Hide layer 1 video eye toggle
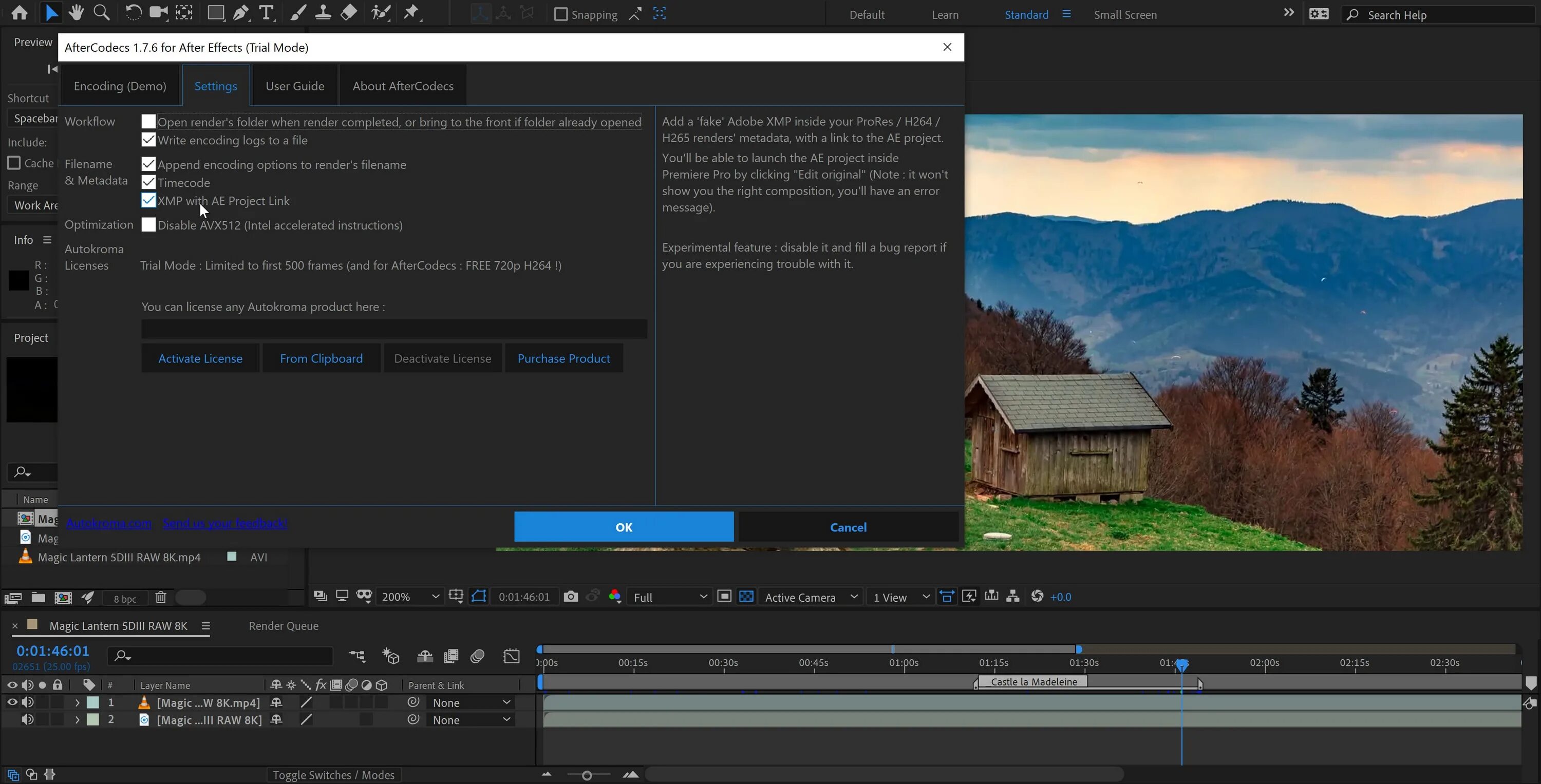The height and width of the screenshot is (784, 1541). coord(11,702)
